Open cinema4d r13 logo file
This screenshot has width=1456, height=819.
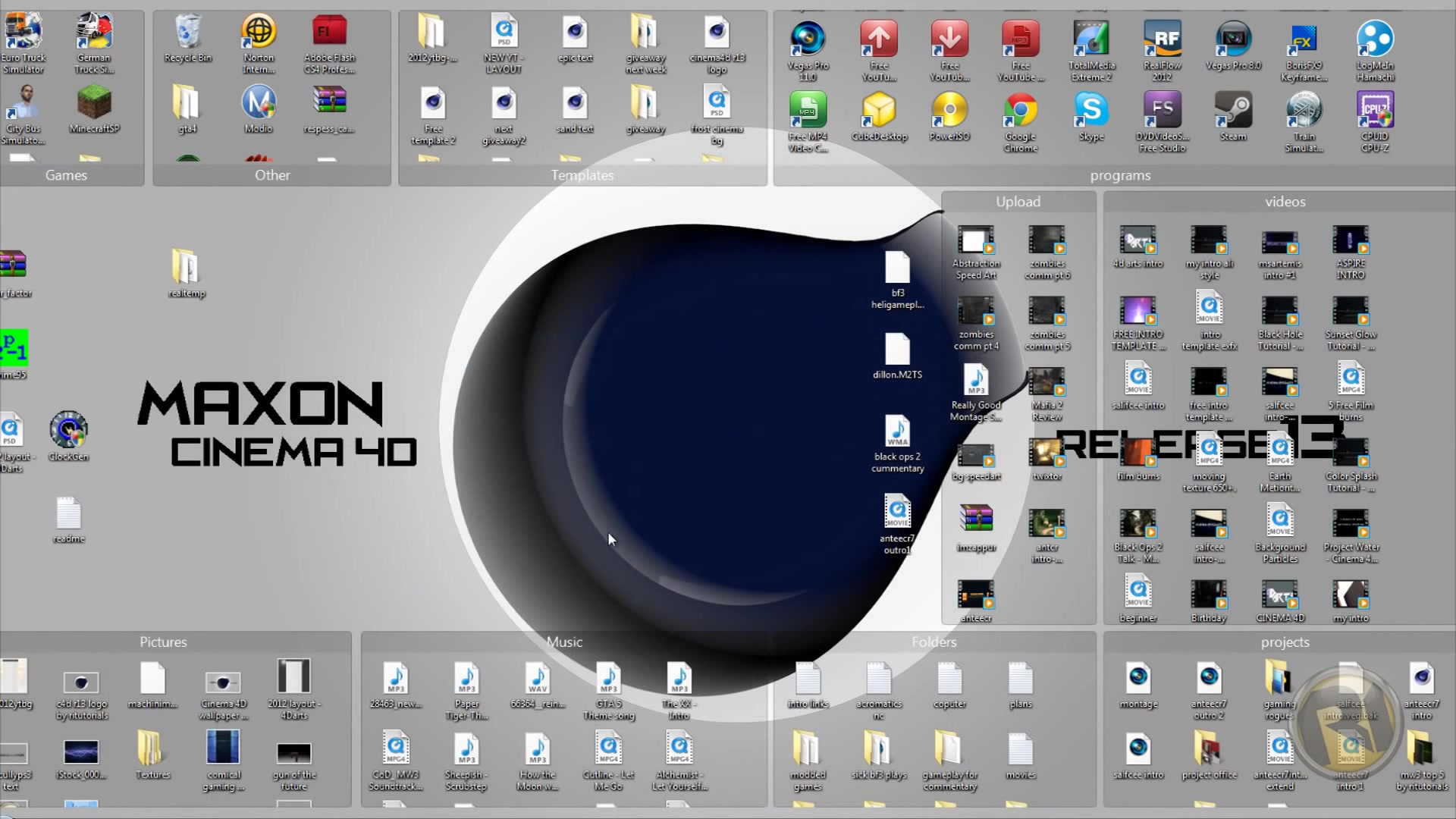coord(717,44)
